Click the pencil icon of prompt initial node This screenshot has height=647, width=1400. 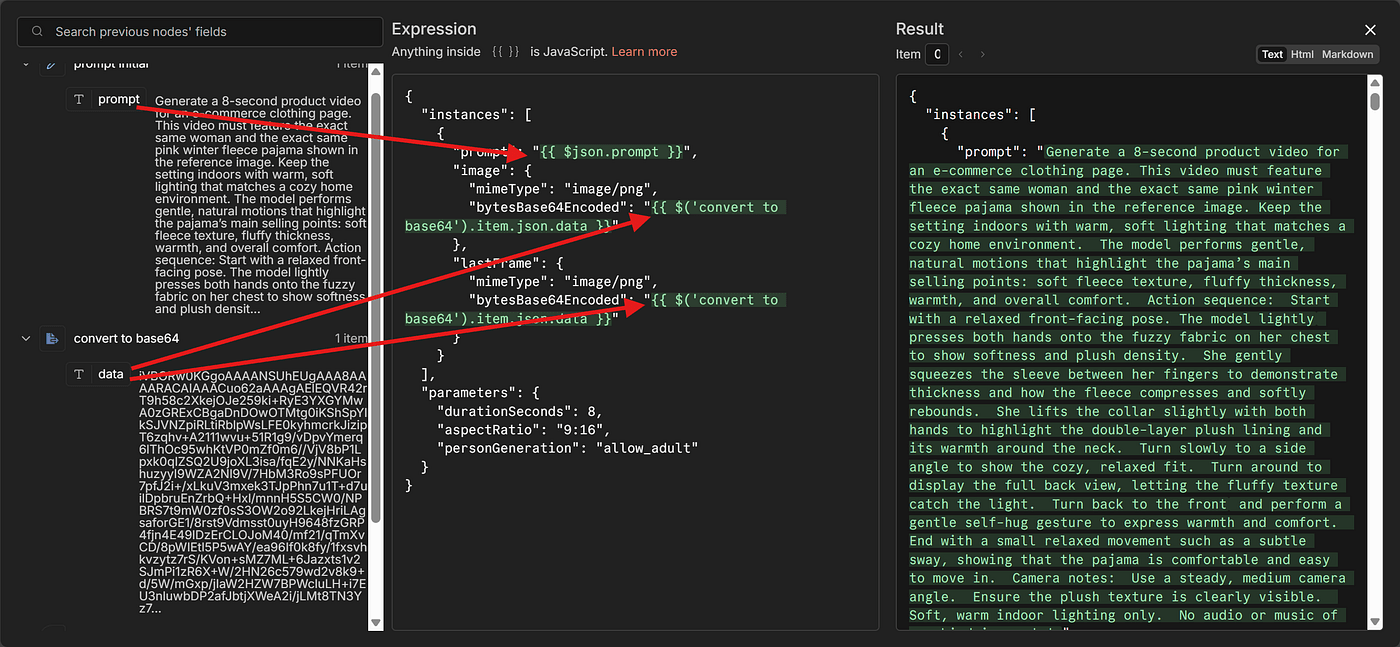[x=52, y=65]
